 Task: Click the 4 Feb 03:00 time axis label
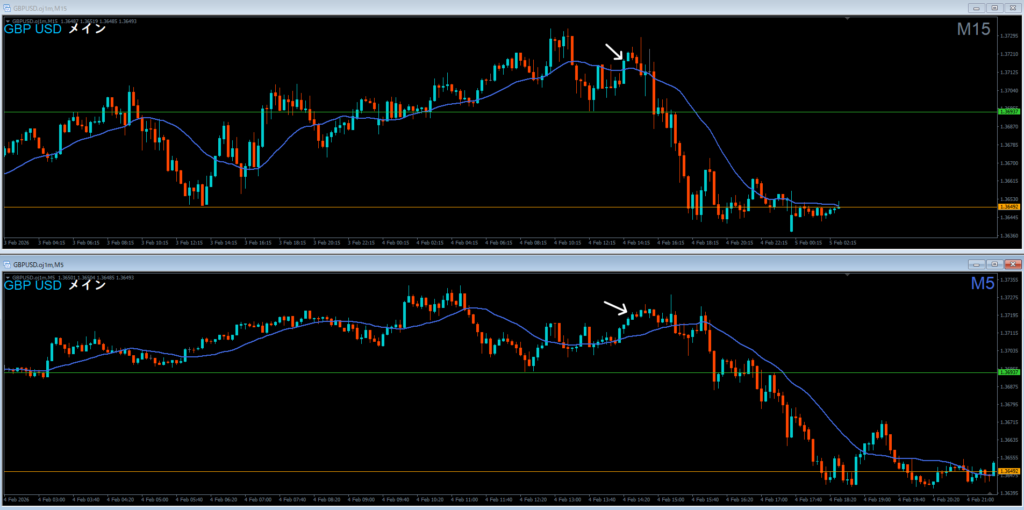pyautogui.click(x=52, y=500)
